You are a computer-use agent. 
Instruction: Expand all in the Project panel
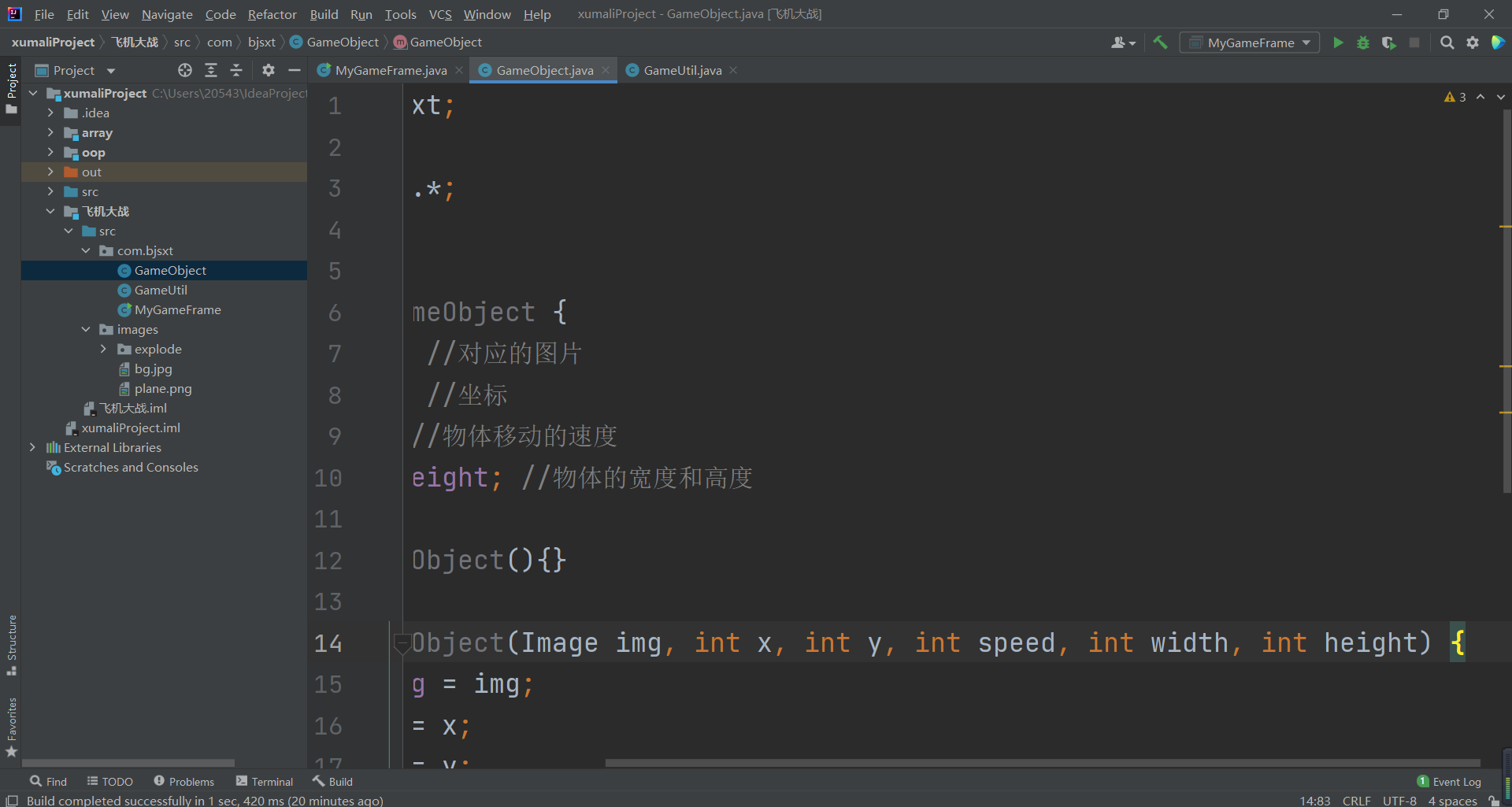pos(211,70)
